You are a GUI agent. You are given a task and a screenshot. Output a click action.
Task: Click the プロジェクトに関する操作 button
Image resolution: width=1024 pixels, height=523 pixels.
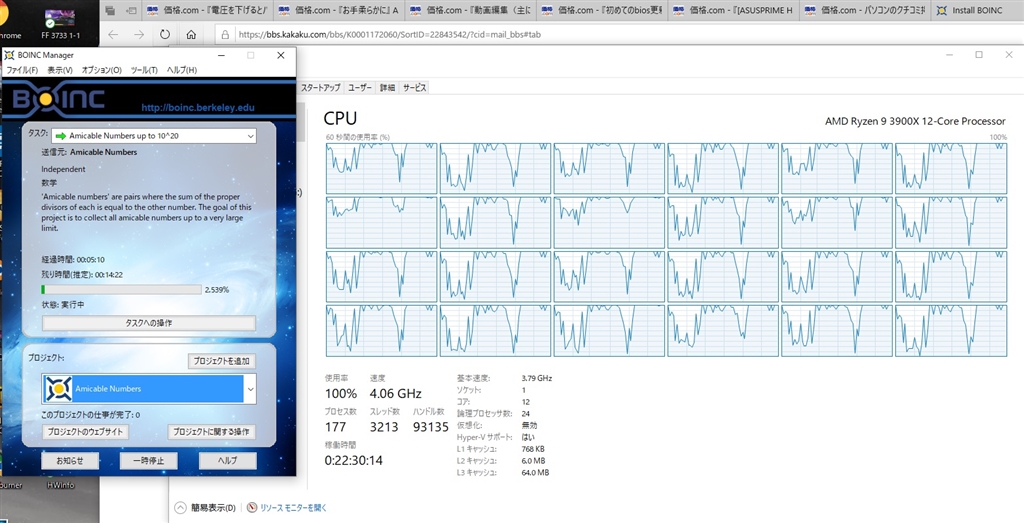coord(212,432)
